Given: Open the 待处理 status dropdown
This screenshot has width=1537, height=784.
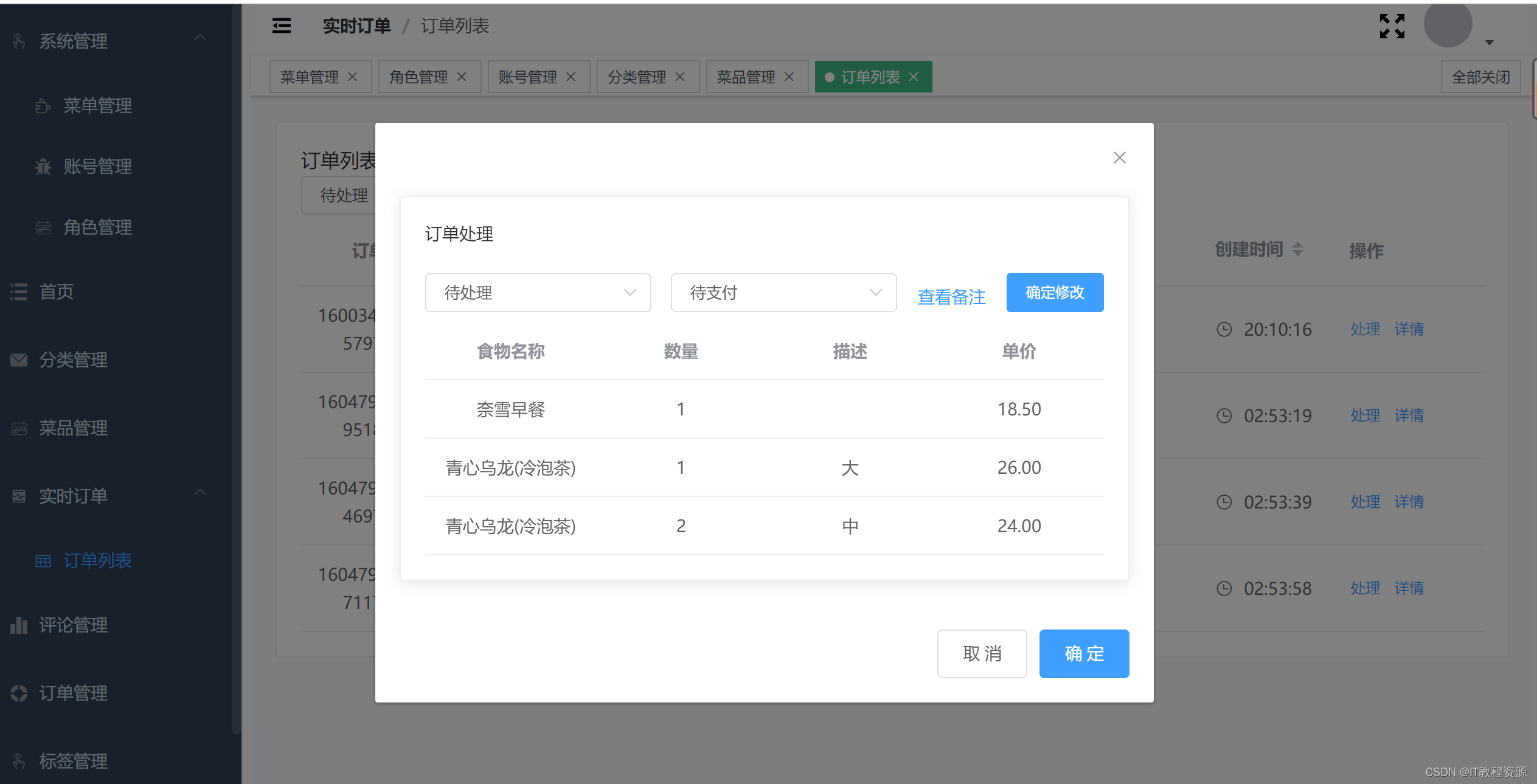Looking at the screenshot, I should click(x=537, y=293).
